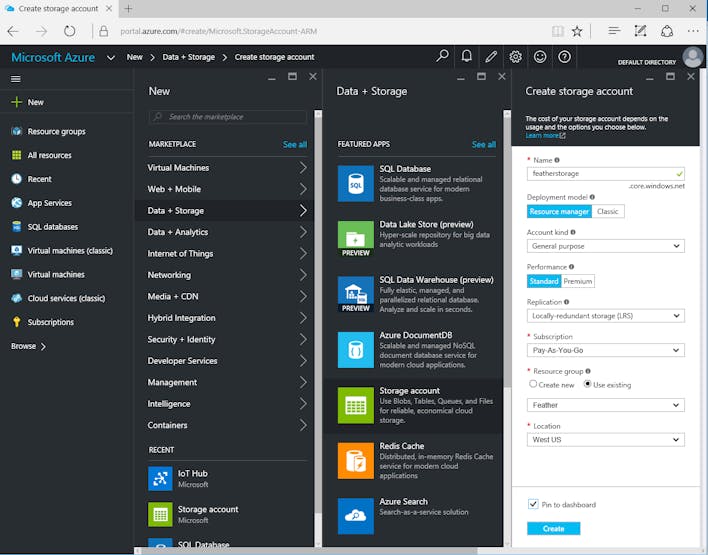Open the portal search magnifier icon
This screenshot has width=708, height=555.
point(442,56)
